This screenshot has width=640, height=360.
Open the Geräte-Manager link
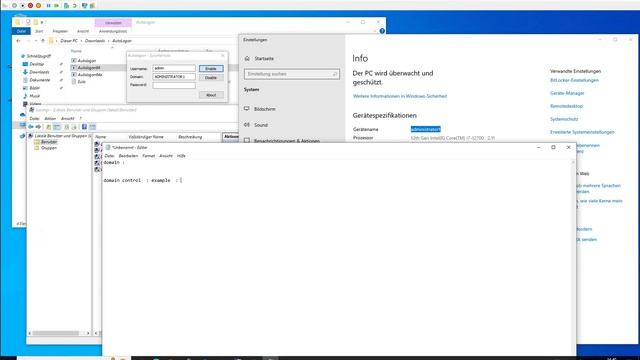click(567, 93)
